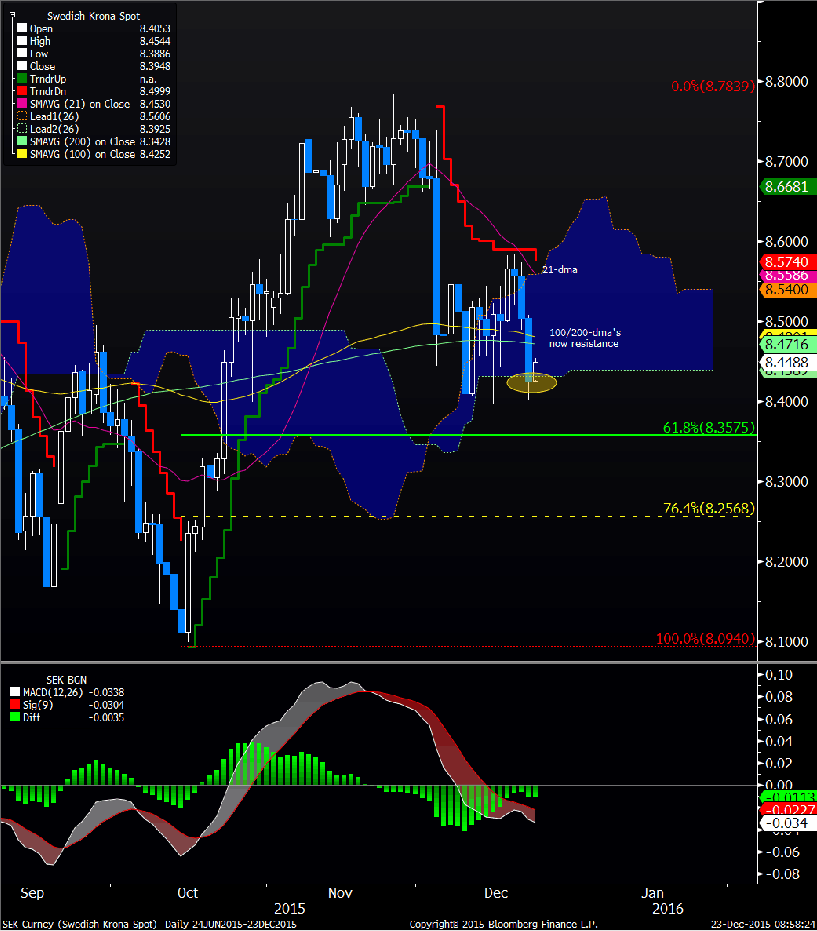This screenshot has width=817, height=931.
Task: Toggle the white Open series legend entry
Action: 20,29
